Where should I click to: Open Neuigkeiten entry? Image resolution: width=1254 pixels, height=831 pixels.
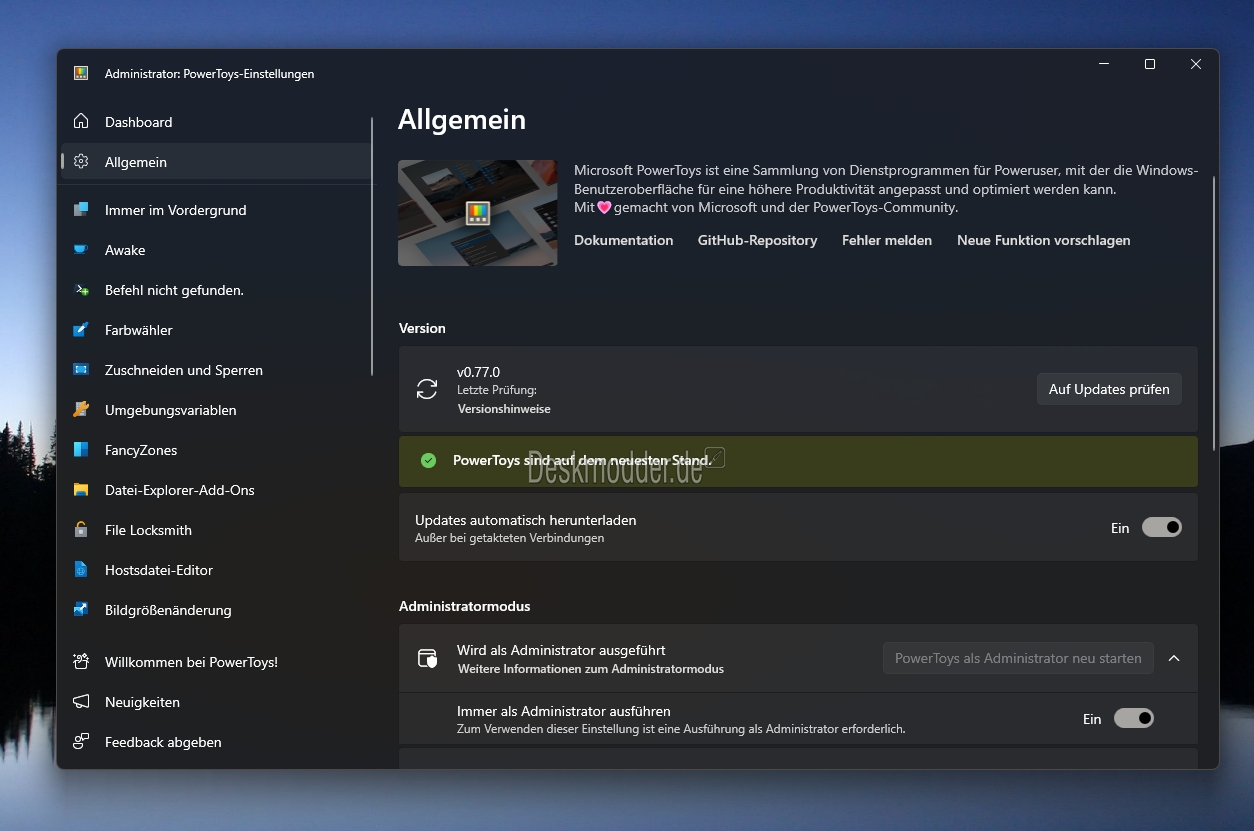(215, 702)
